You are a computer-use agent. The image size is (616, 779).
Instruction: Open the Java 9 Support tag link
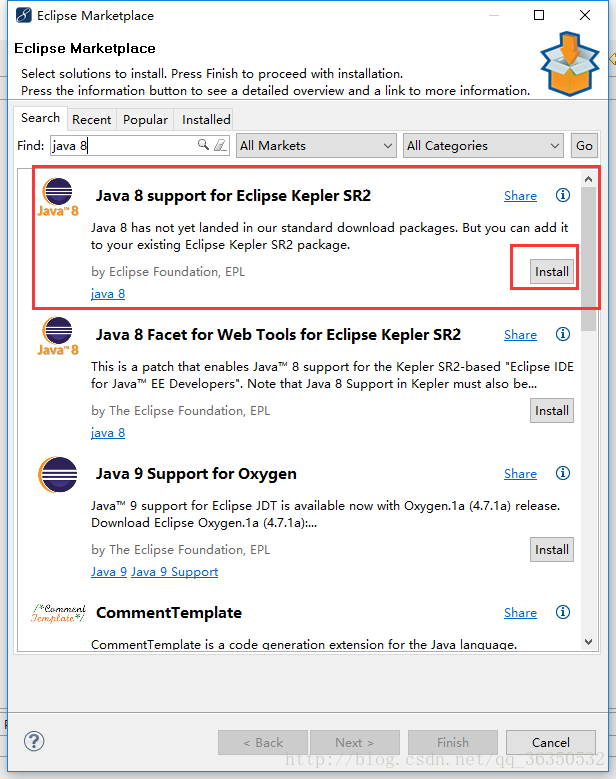coord(174,572)
